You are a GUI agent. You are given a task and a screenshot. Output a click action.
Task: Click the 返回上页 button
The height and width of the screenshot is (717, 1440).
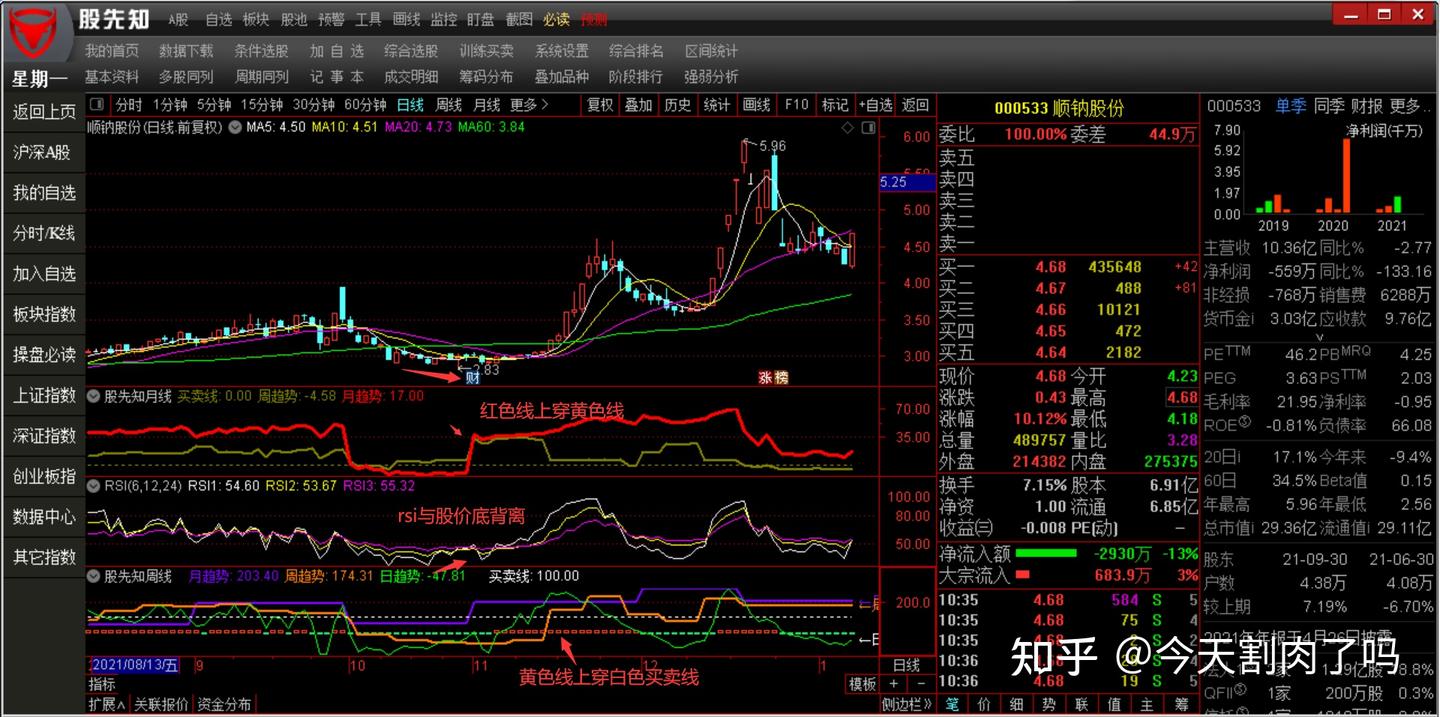point(43,112)
